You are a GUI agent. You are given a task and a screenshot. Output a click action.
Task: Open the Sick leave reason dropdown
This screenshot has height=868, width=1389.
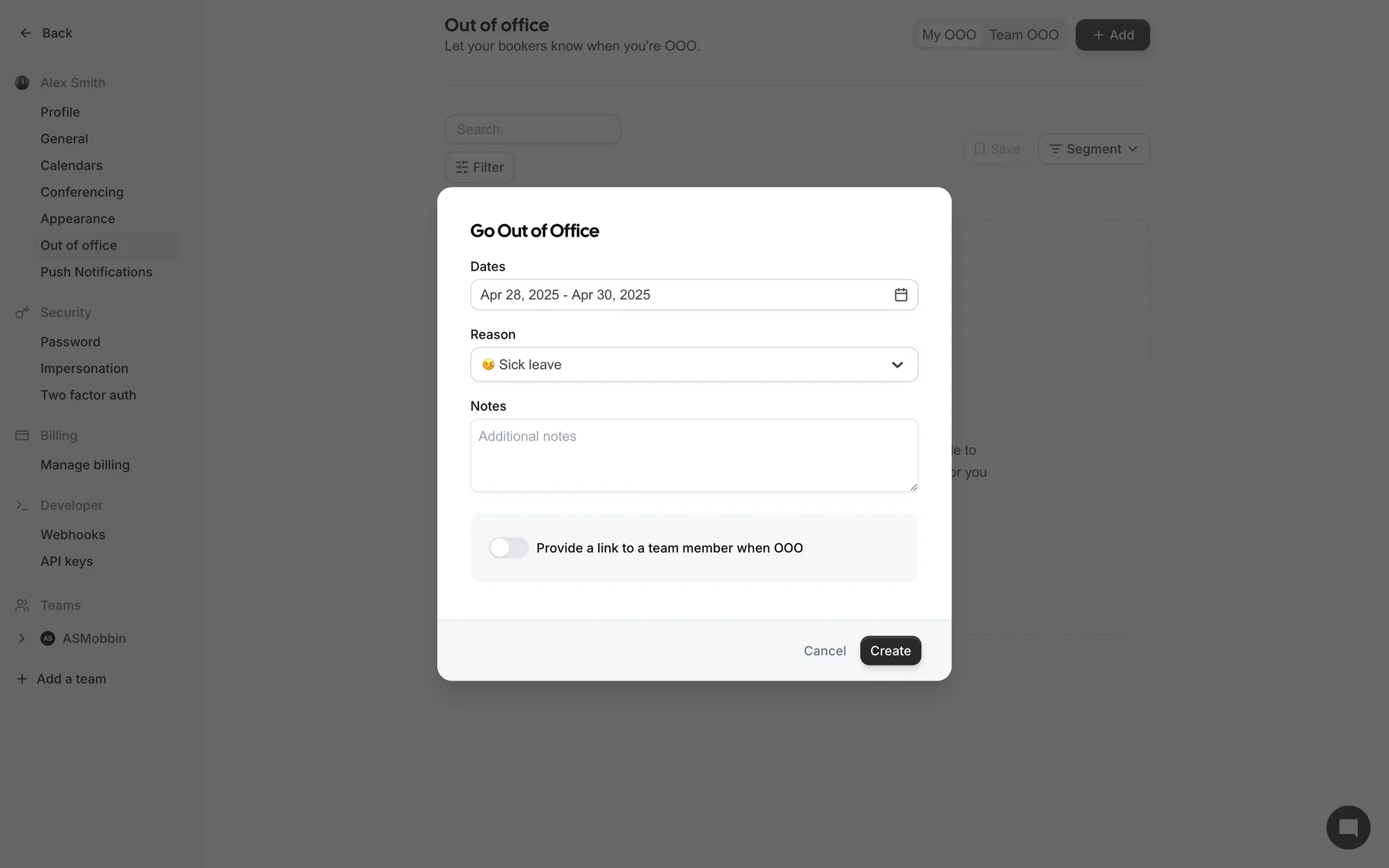694,365
